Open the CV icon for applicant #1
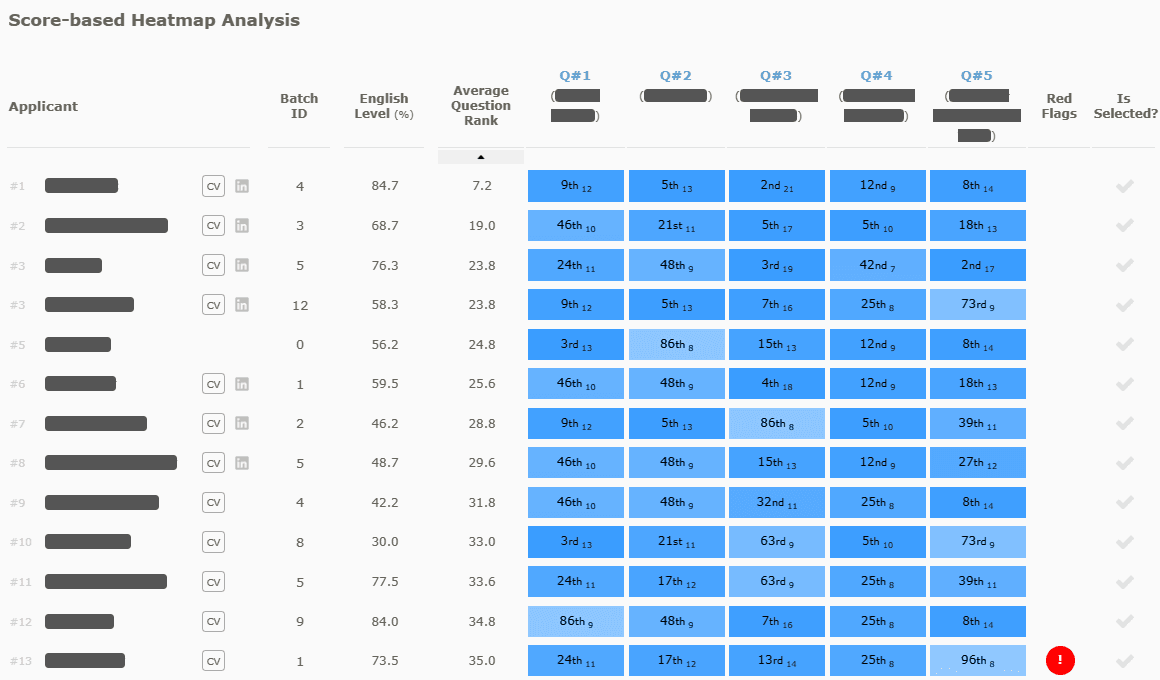This screenshot has height=680, width=1160. 213,186
